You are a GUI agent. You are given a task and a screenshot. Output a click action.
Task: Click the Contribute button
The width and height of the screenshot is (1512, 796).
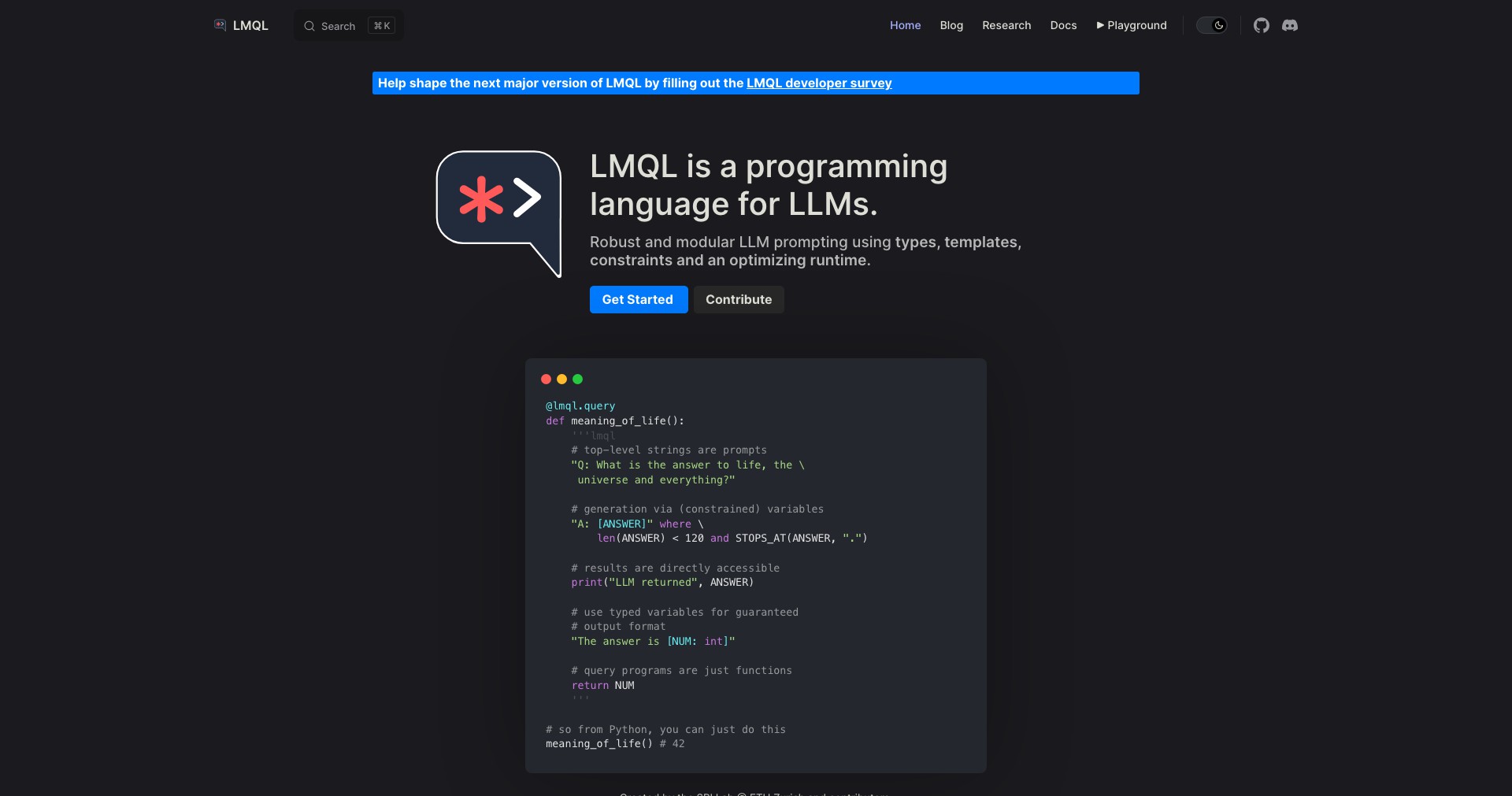[x=739, y=299]
